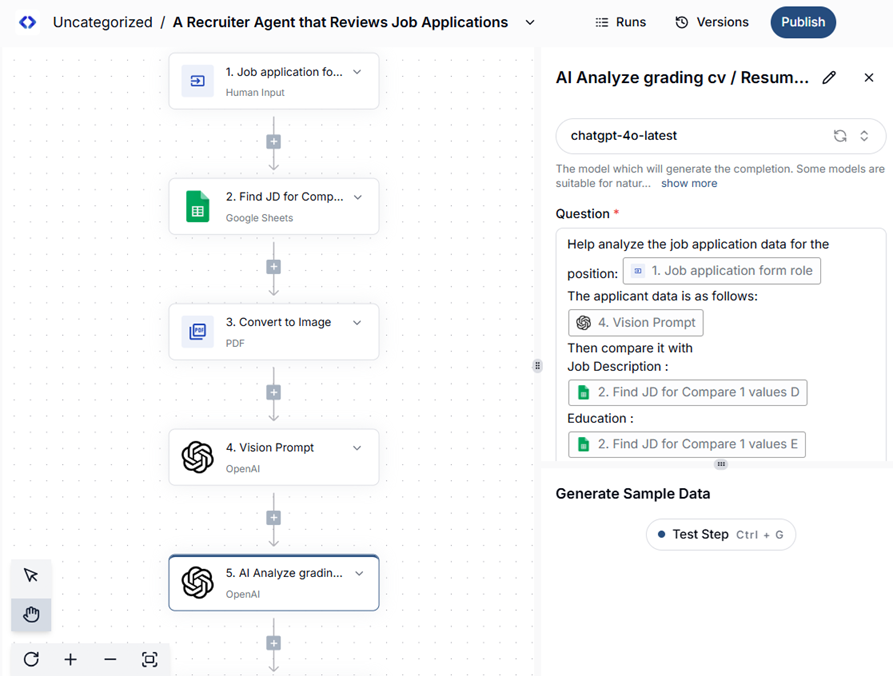Add a step after Convert to Image
Screen dimensions: 893x676
pyautogui.click(x=273, y=392)
